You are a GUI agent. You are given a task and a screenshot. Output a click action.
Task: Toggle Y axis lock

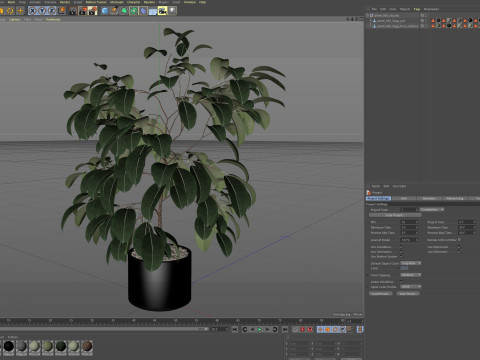point(42,11)
